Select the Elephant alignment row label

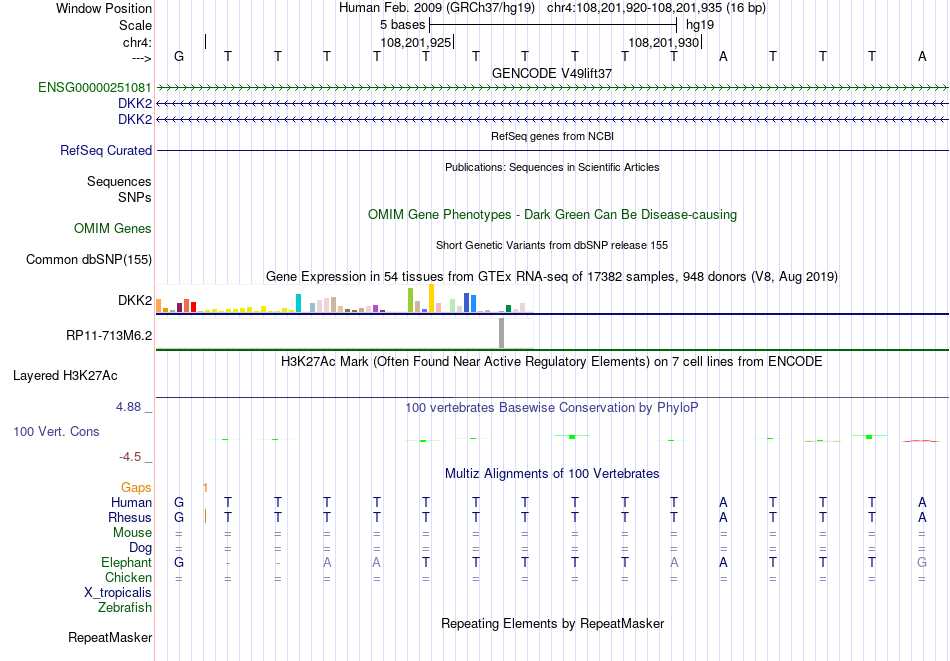(127, 563)
